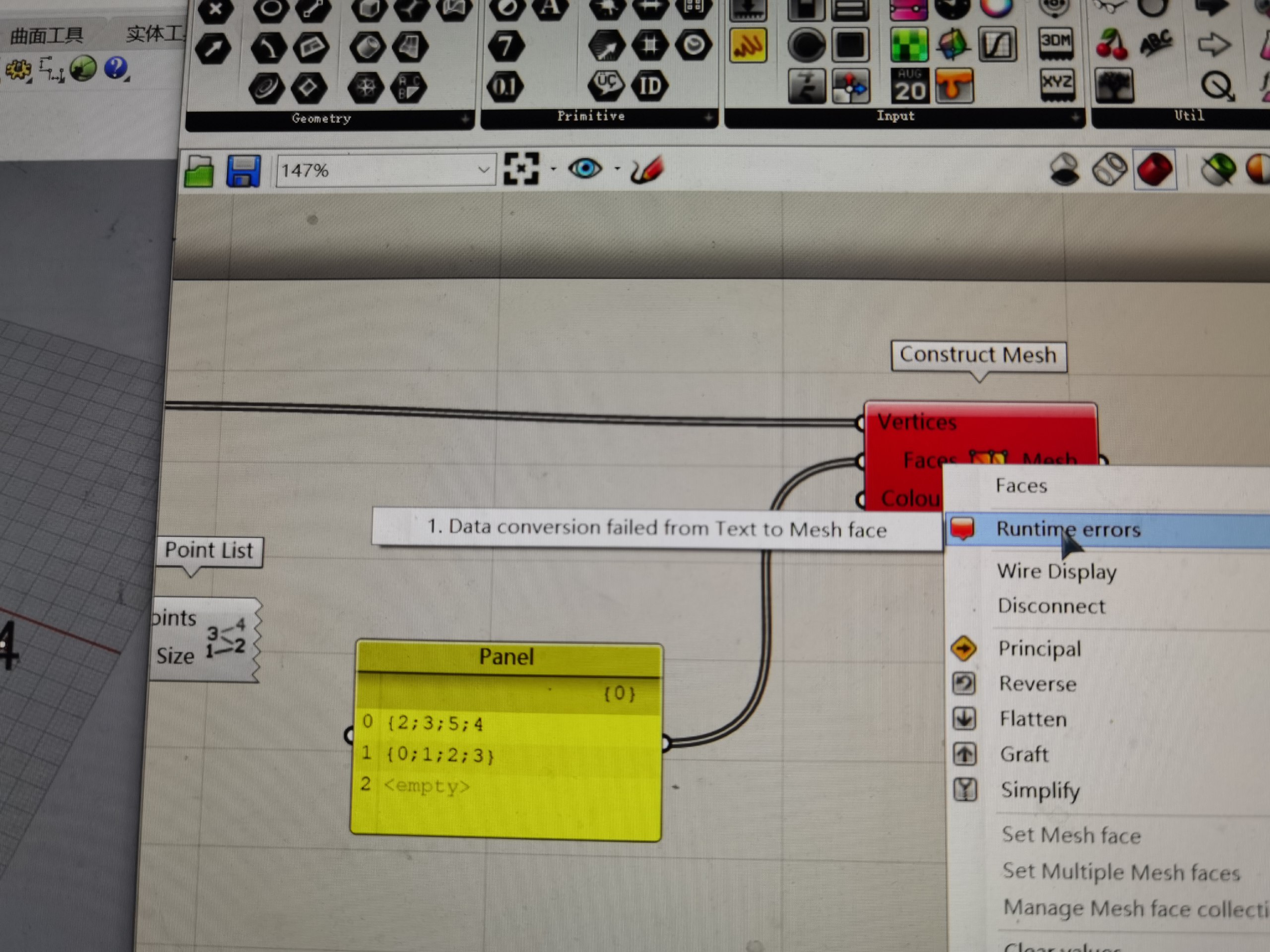This screenshot has width=1270, height=952.
Task: Enable the red Shaded preview mode
Action: [1154, 170]
